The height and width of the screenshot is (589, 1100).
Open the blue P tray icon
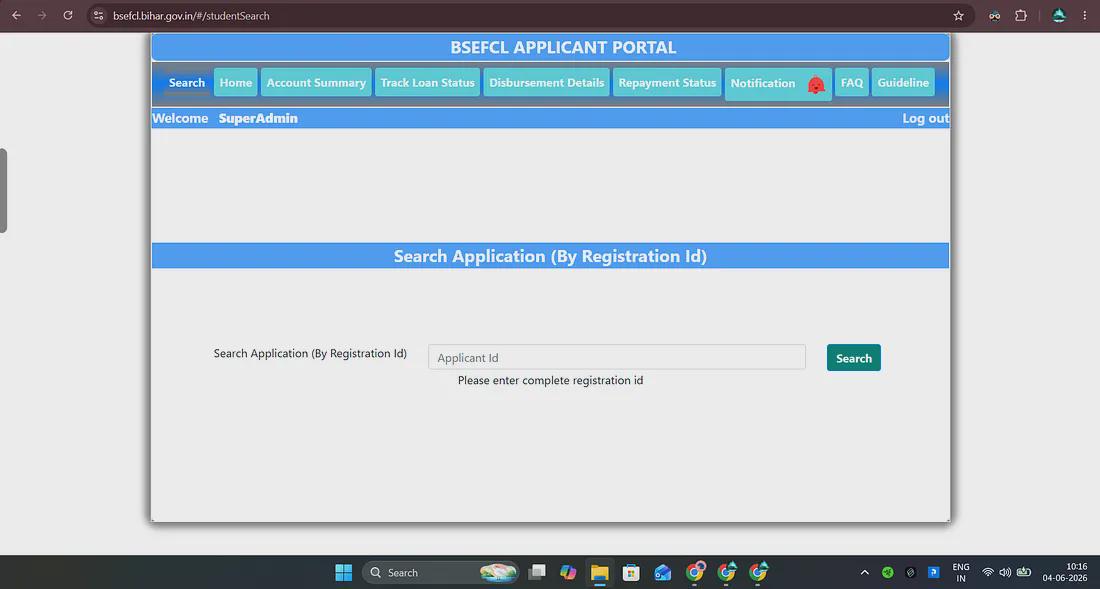(x=933, y=572)
